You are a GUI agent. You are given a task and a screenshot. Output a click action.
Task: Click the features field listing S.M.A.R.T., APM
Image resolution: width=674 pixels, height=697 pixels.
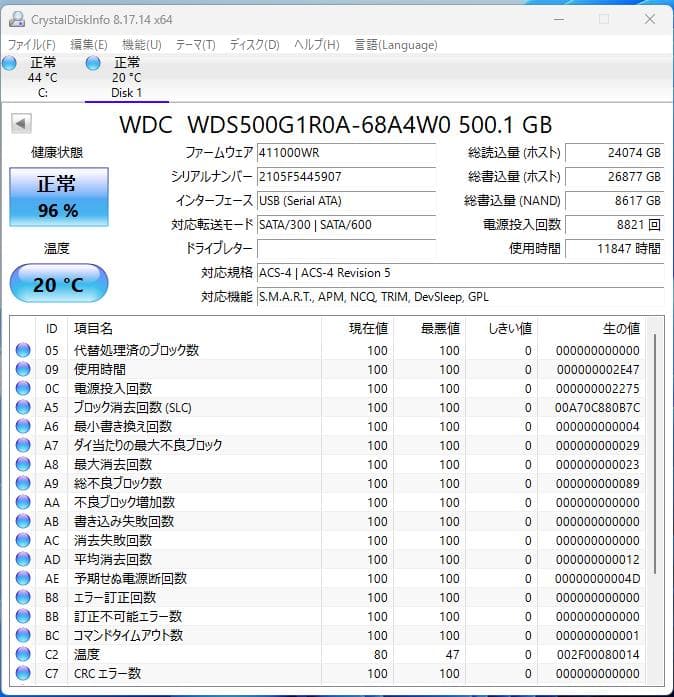pos(461,297)
